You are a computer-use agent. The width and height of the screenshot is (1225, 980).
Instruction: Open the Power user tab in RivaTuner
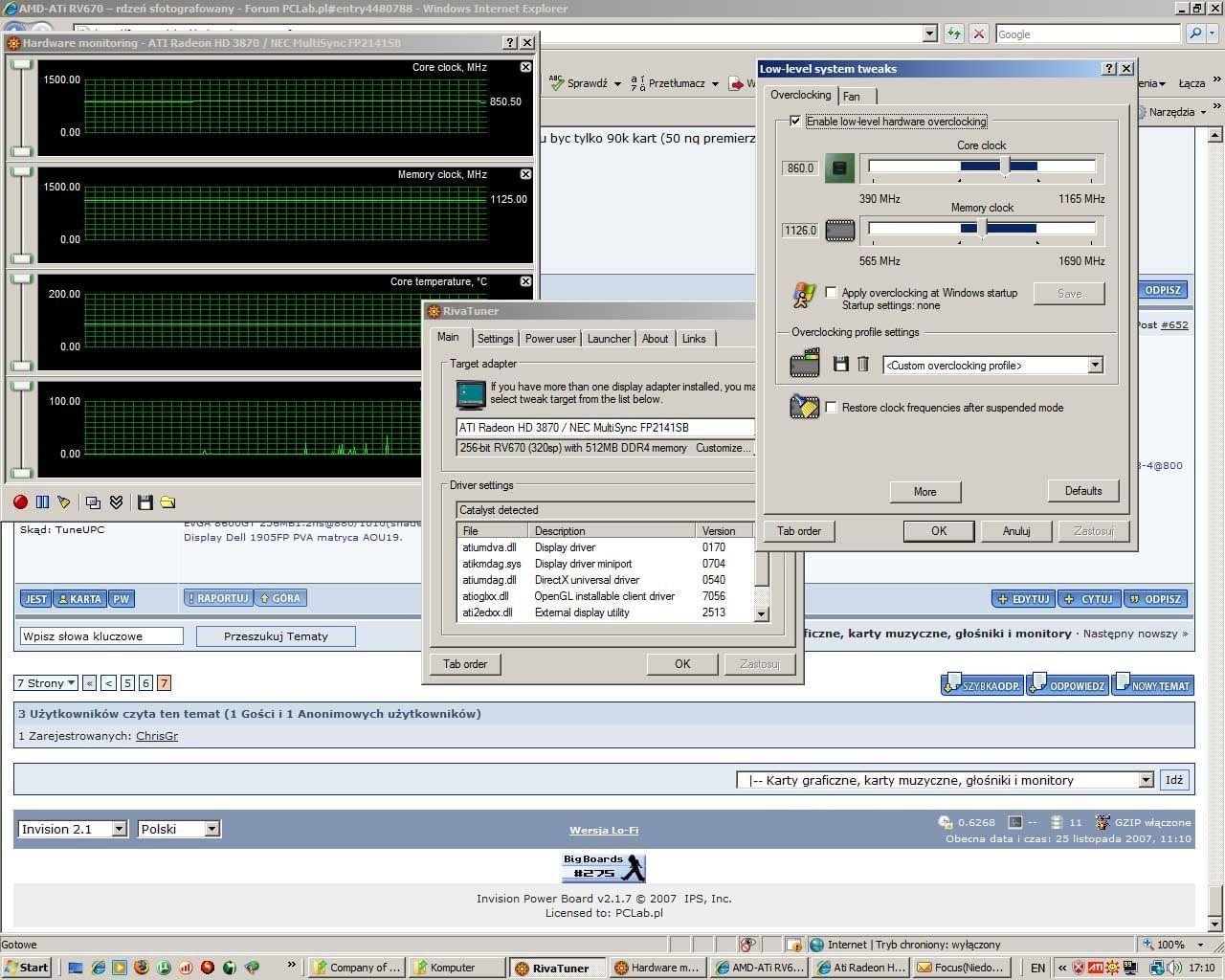point(550,339)
